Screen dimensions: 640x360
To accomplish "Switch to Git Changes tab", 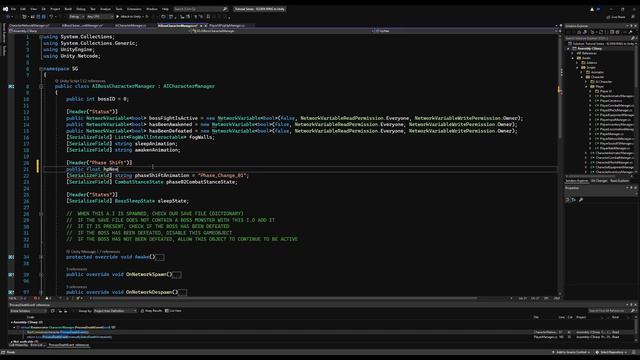I will pyautogui.click(x=599, y=181).
